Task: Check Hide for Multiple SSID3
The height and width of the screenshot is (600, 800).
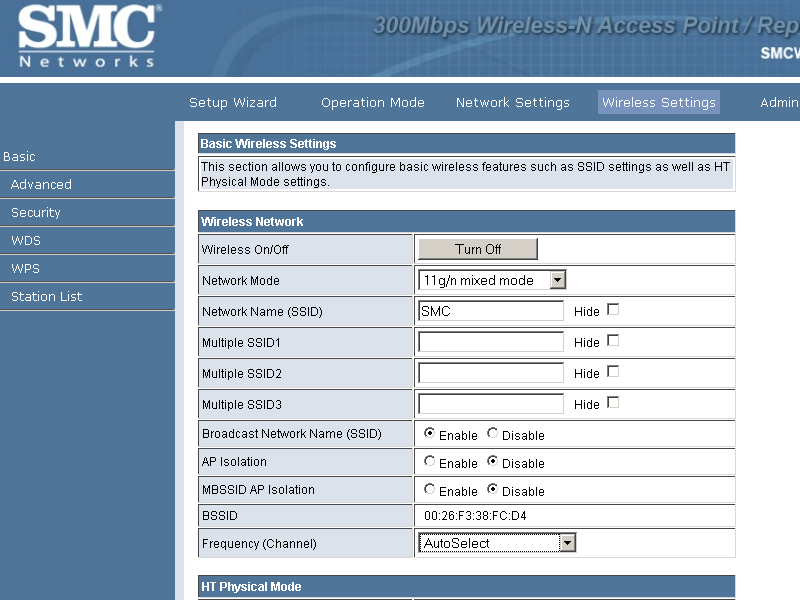Action: pos(613,403)
